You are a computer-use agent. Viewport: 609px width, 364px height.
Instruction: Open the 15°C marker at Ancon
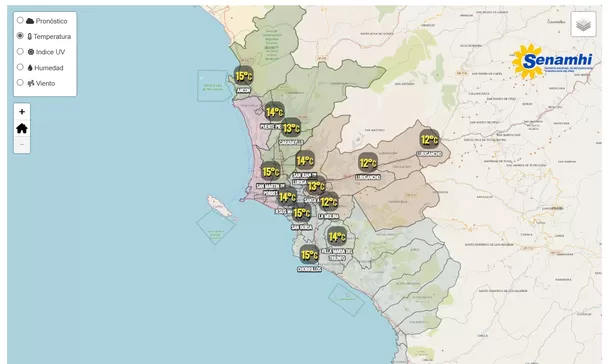click(x=244, y=76)
